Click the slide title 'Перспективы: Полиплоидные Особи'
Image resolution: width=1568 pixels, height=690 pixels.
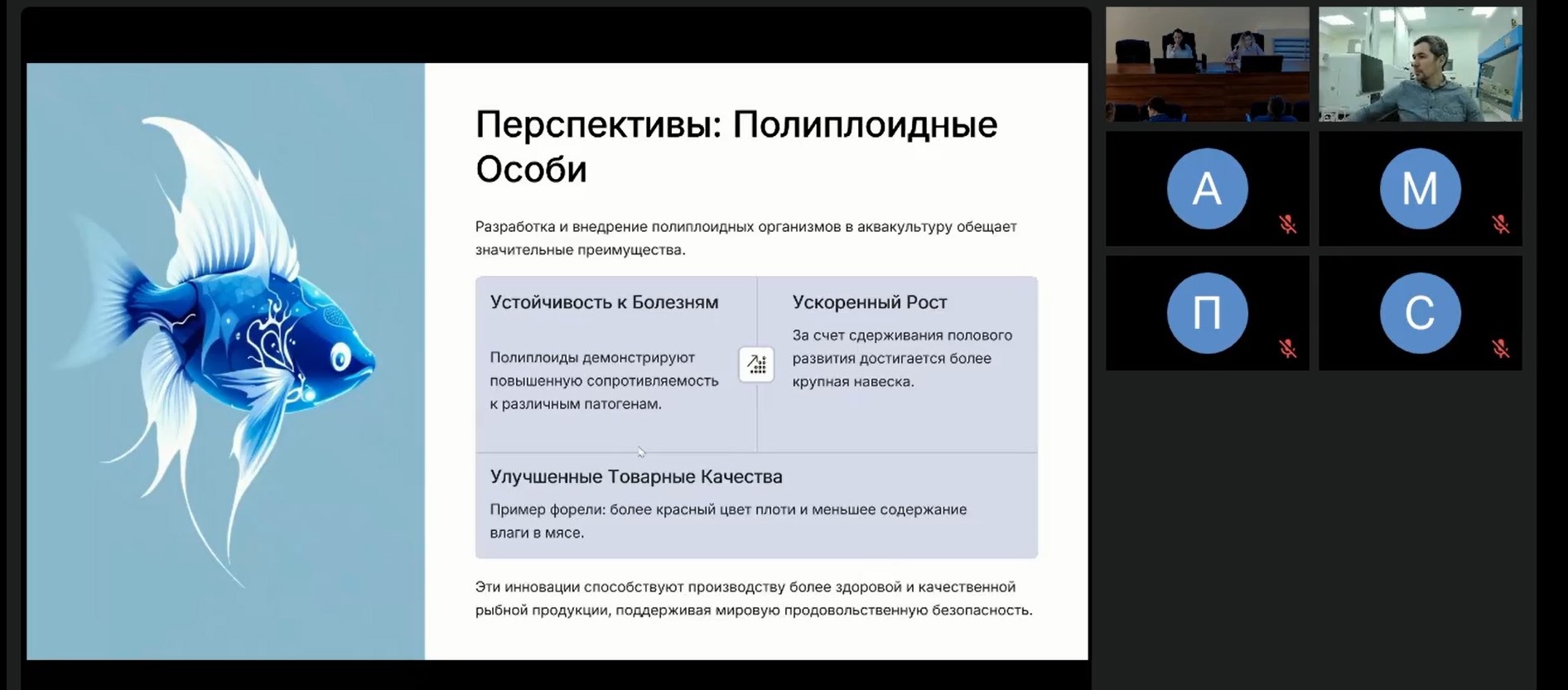(x=736, y=147)
